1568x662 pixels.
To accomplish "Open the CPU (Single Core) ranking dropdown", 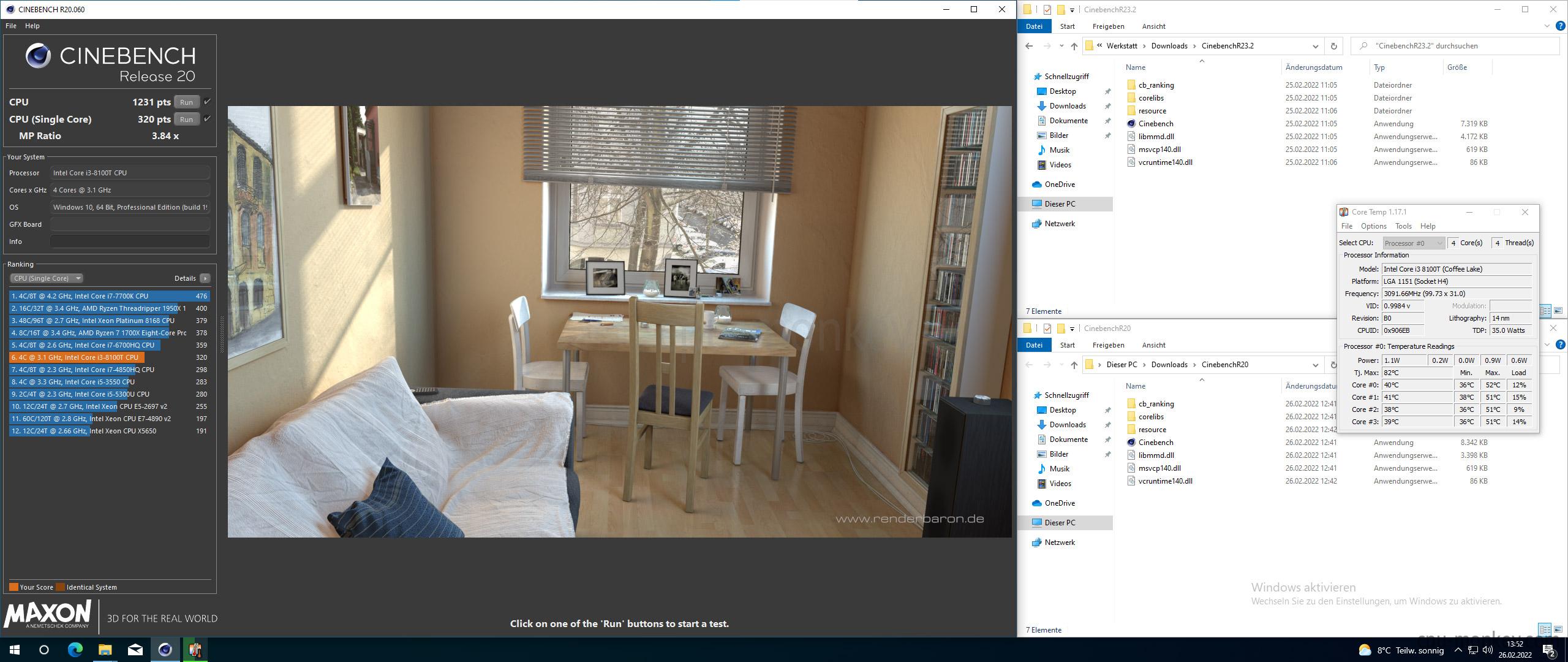I will coord(47,278).
